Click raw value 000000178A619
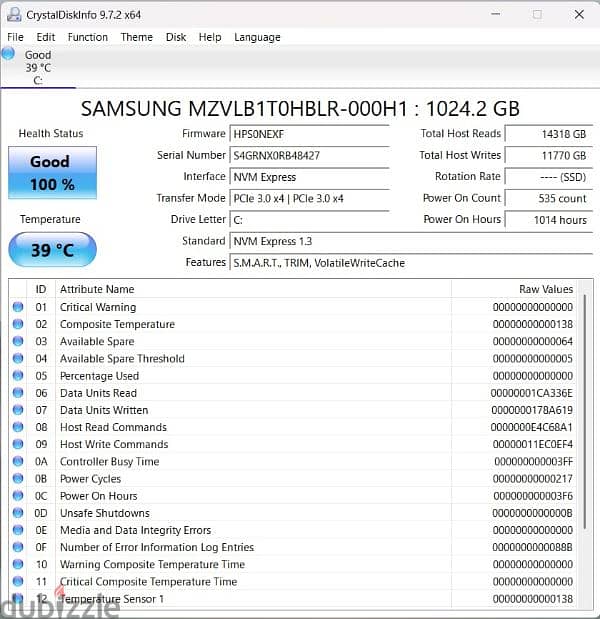Screen dimensions: 600x619 pyautogui.click(x=532, y=410)
